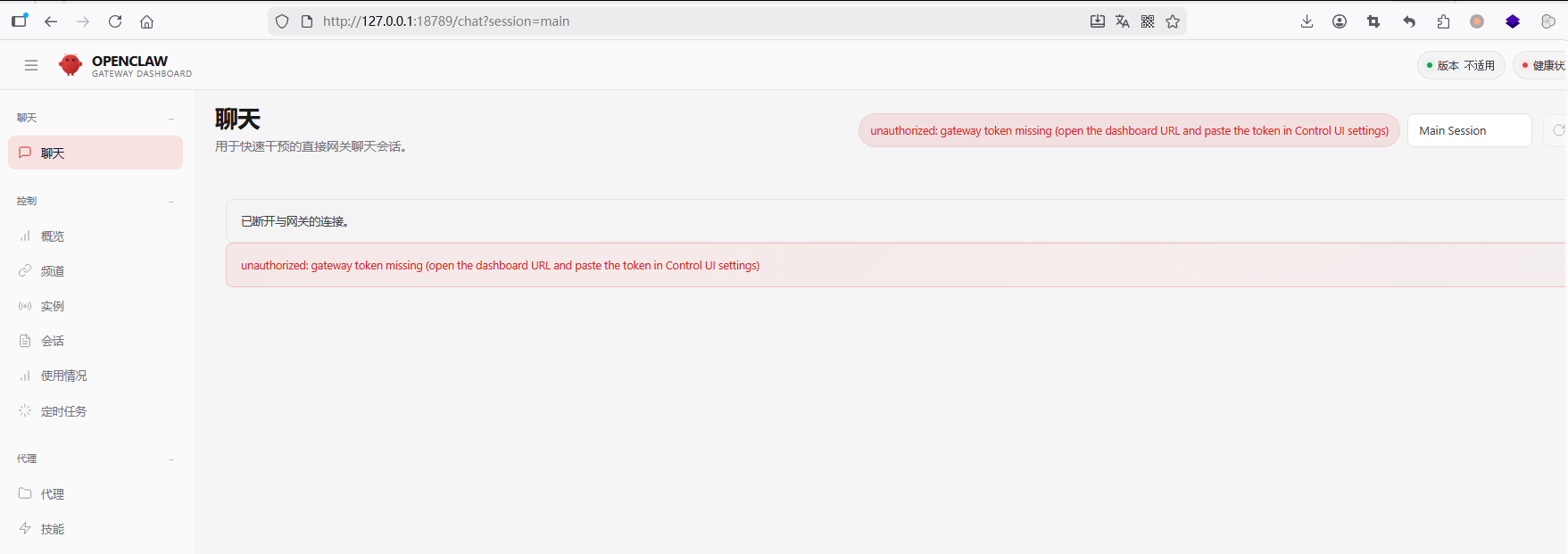1568x554 pixels.
Task: Open 会话 sessions page
Action: pyautogui.click(x=52, y=341)
